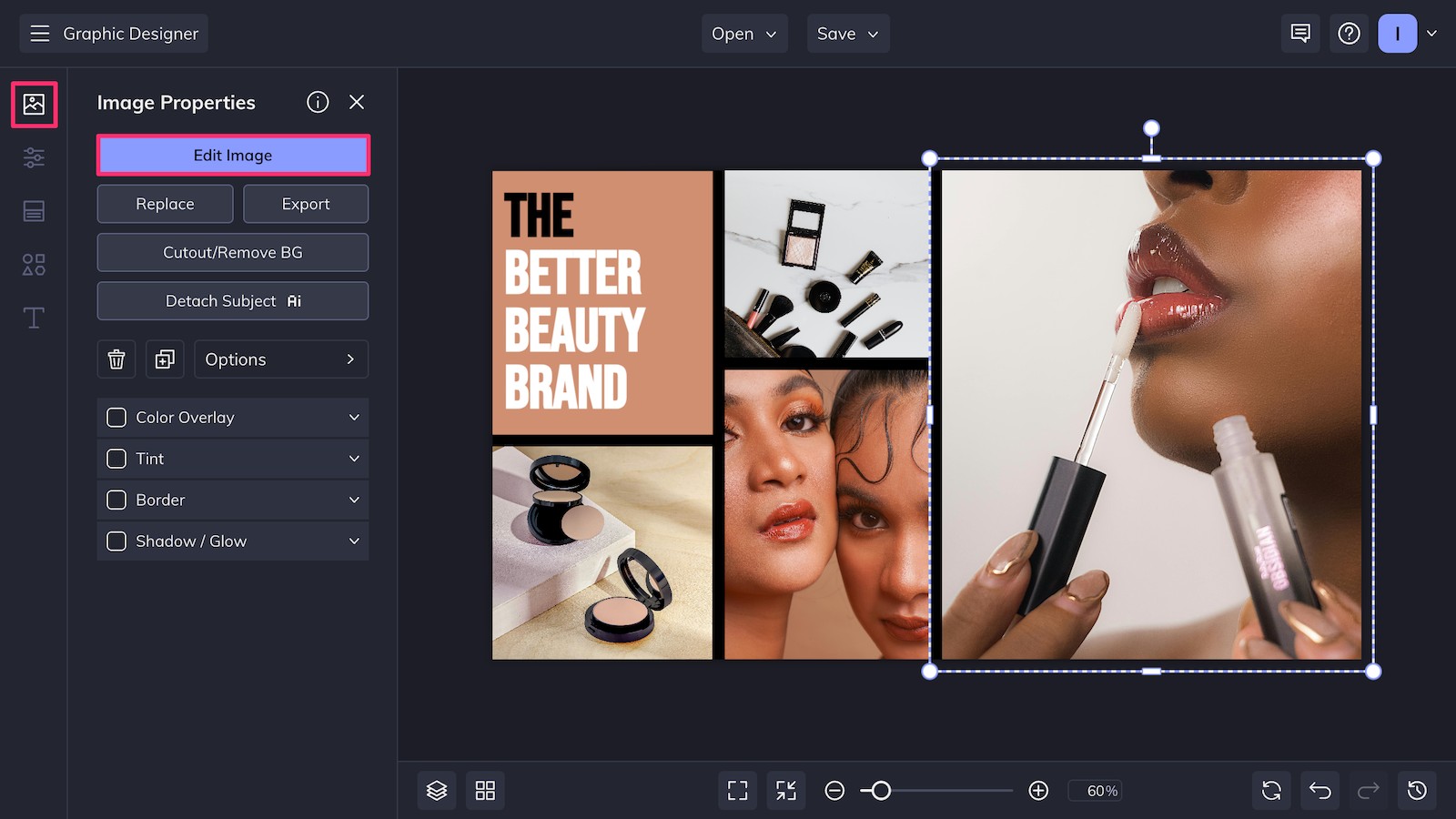
Task: Select the Images panel in the sidebar
Action: click(34, 105)
